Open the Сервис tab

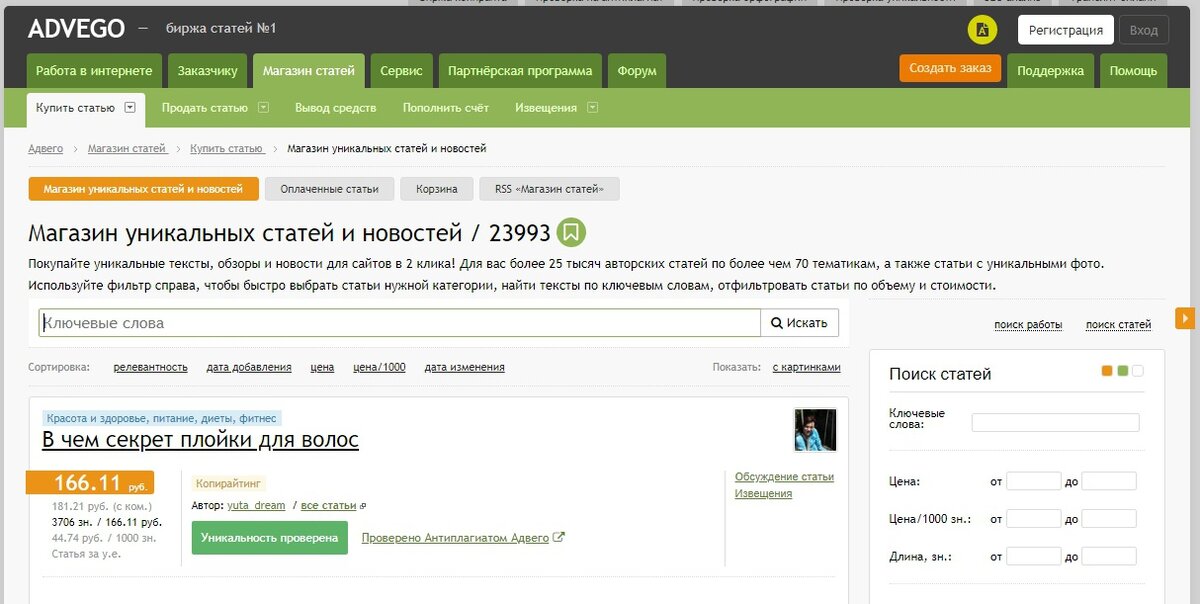click(401, 71)
